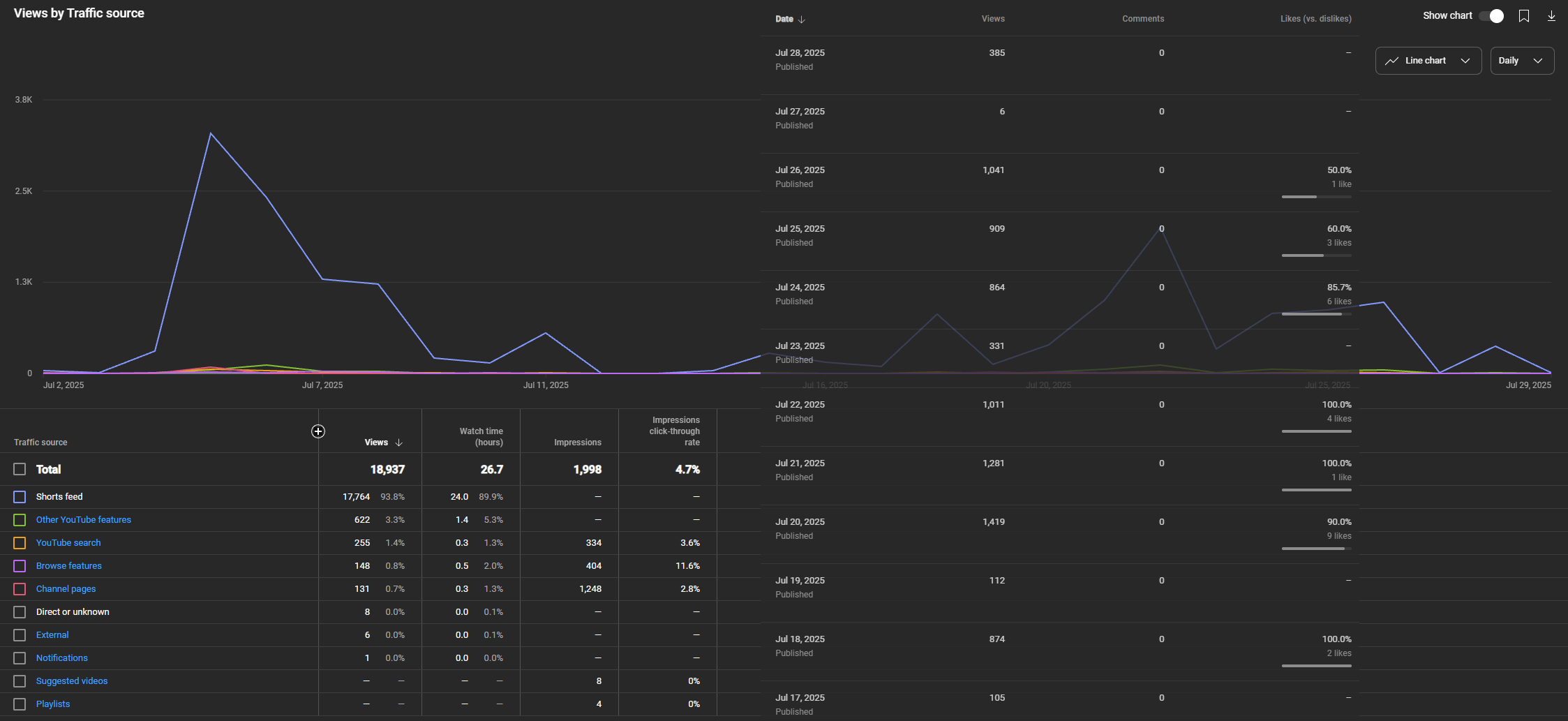The height and width of the screenshot is (721, 1568).
Task: Click the 1,041 views value for Jul 26
Action: [994, 170]
